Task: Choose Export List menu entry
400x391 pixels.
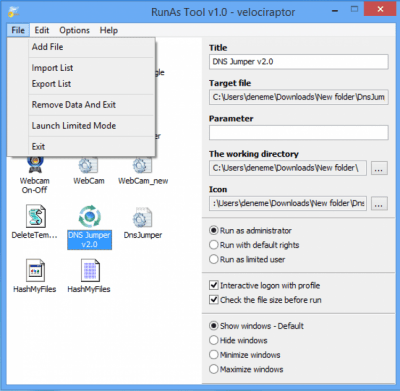Action: (81, 84)
